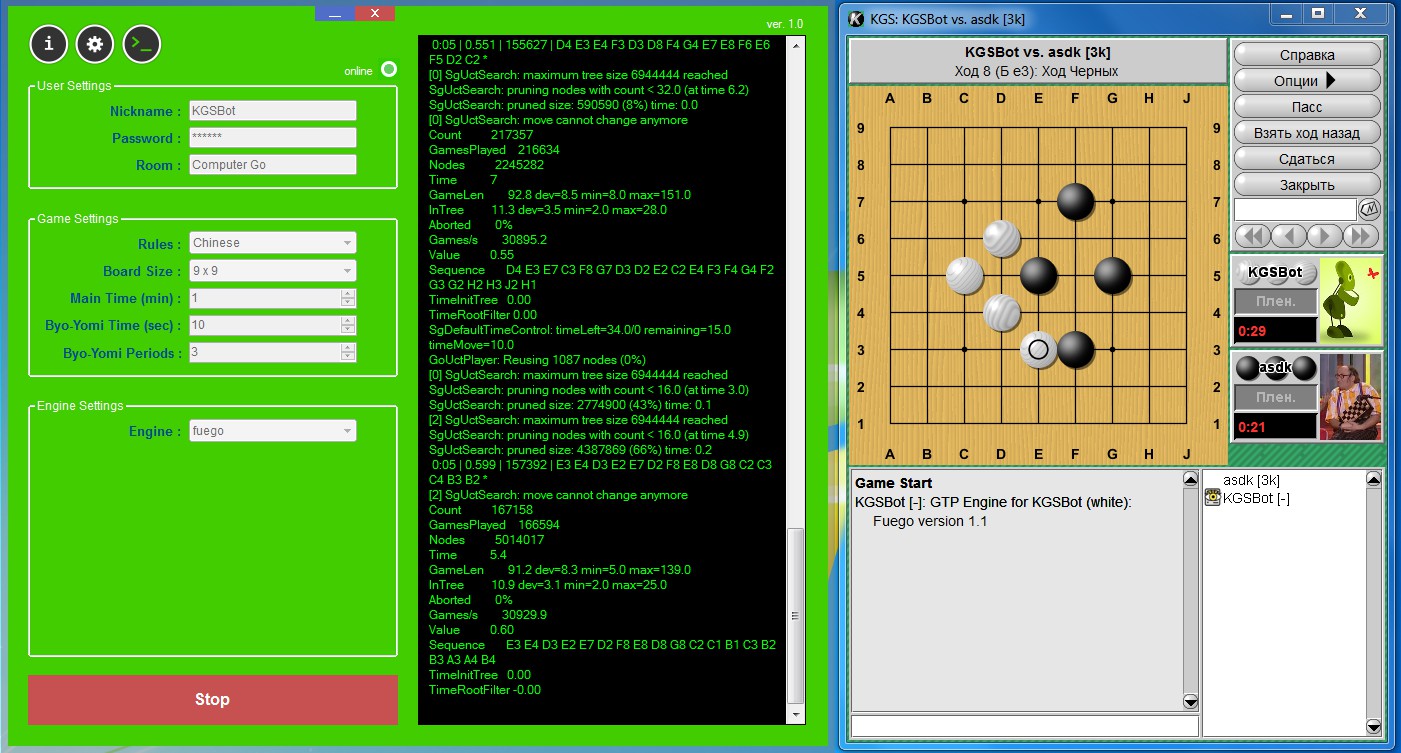Click the move number field above the navigation arrows
This screenshot has height=753, width=1401.
coord(1295,210)
